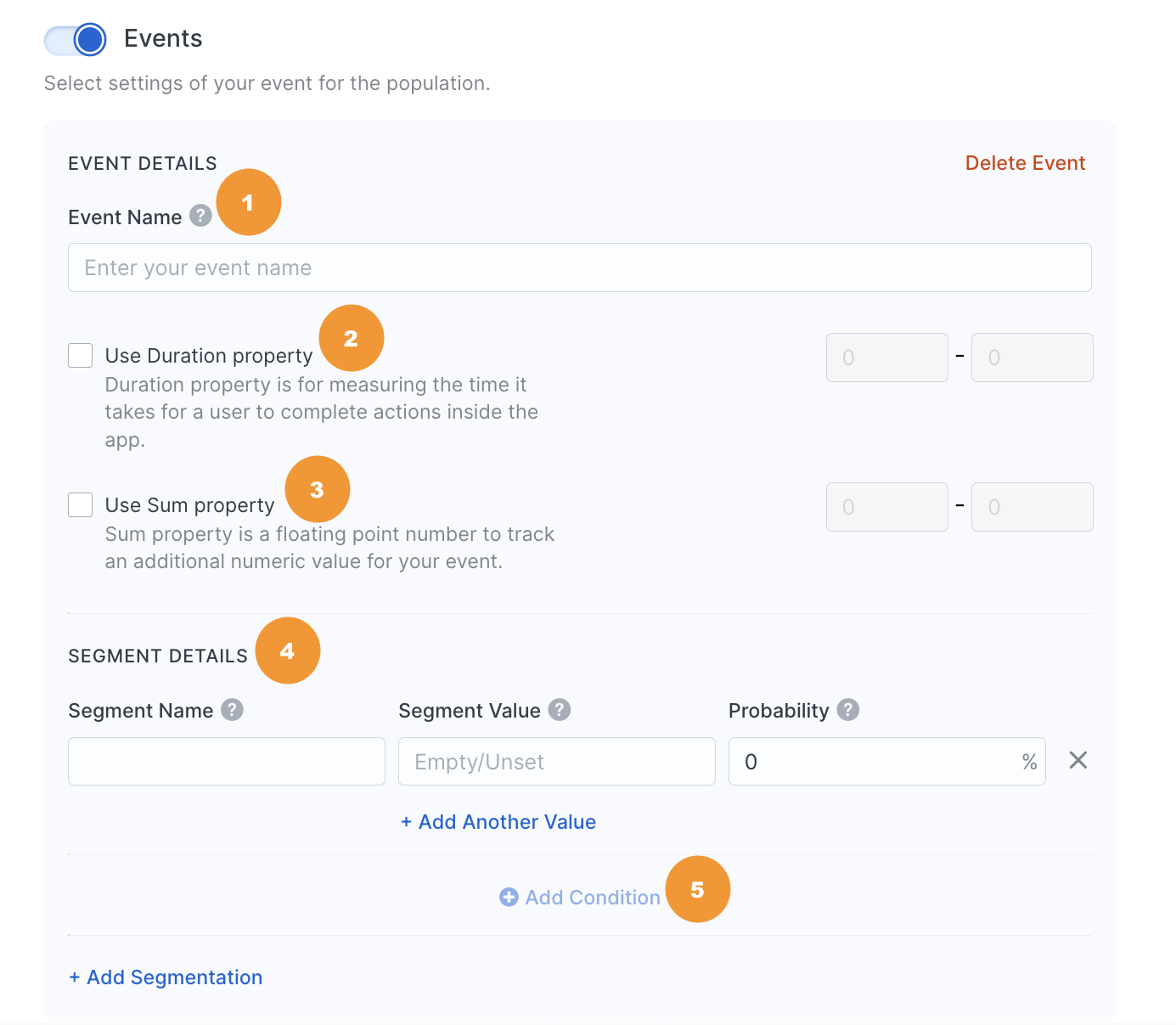Image resolution: width=1176 pixels, height=1025 pixels.
Task: Click the Duration minimum value field
Action: tap(887, 358)
